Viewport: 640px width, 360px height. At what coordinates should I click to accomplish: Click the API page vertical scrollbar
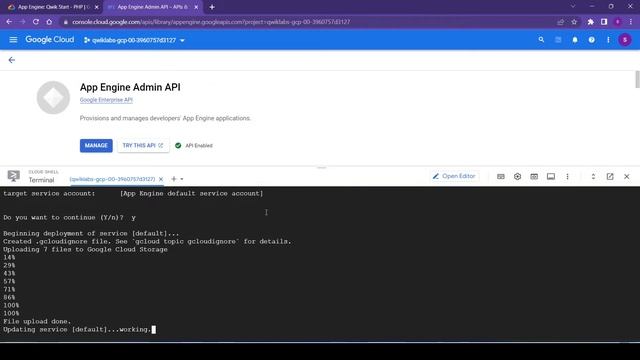pyautogui.click(x=637, y=79)
